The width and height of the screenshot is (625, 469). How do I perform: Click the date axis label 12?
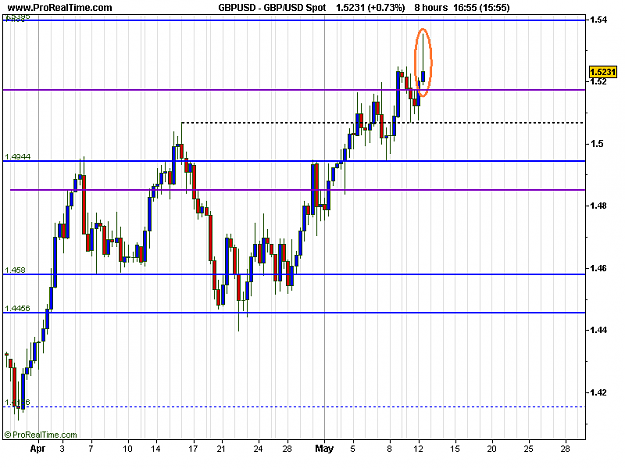click(419, 449)
